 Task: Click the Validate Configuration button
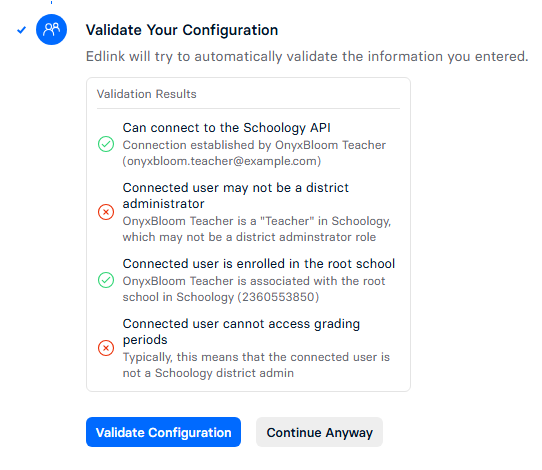click(x=163, y=432)
